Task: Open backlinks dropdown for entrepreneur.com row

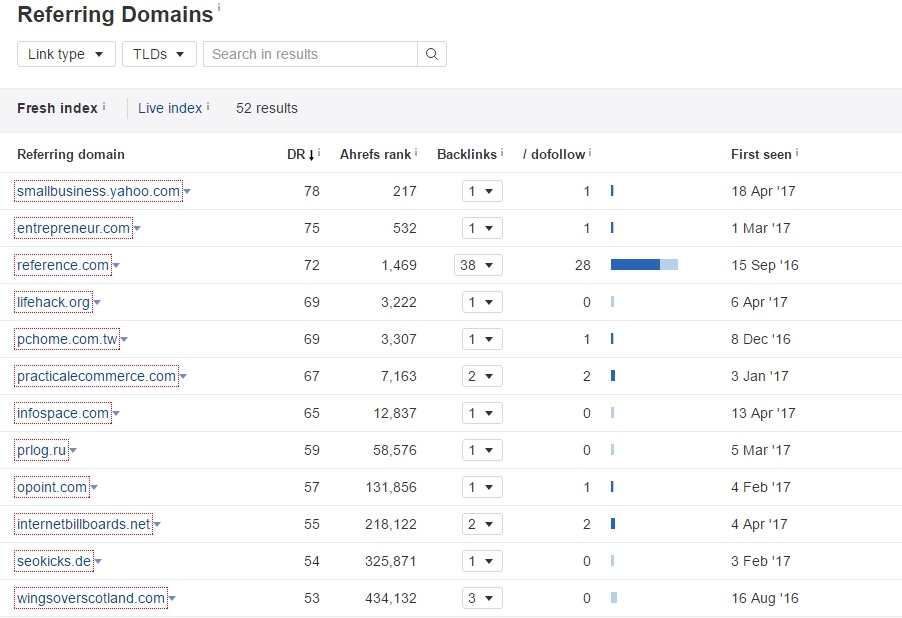Action: tap(482, 228)
